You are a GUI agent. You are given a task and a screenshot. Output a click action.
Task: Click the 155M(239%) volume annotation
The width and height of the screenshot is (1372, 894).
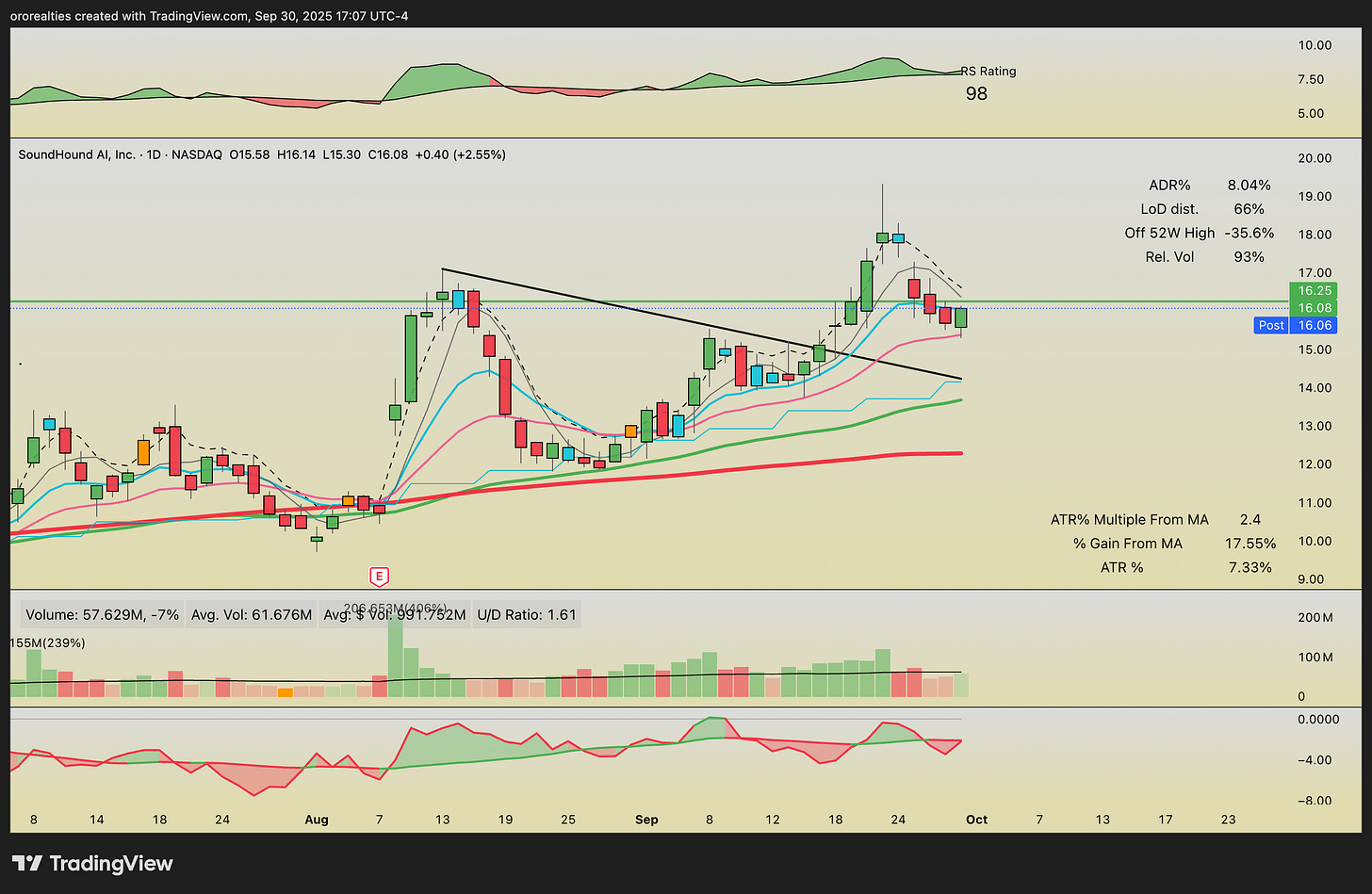pos(48,643)
